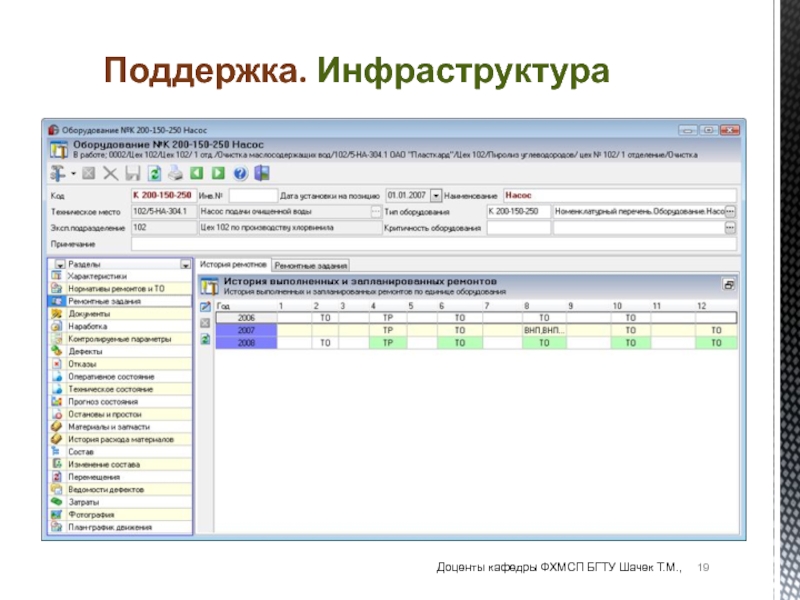Open the Дефекты section in sidebar
800x600 pixels.
click(x=84, y=352)
